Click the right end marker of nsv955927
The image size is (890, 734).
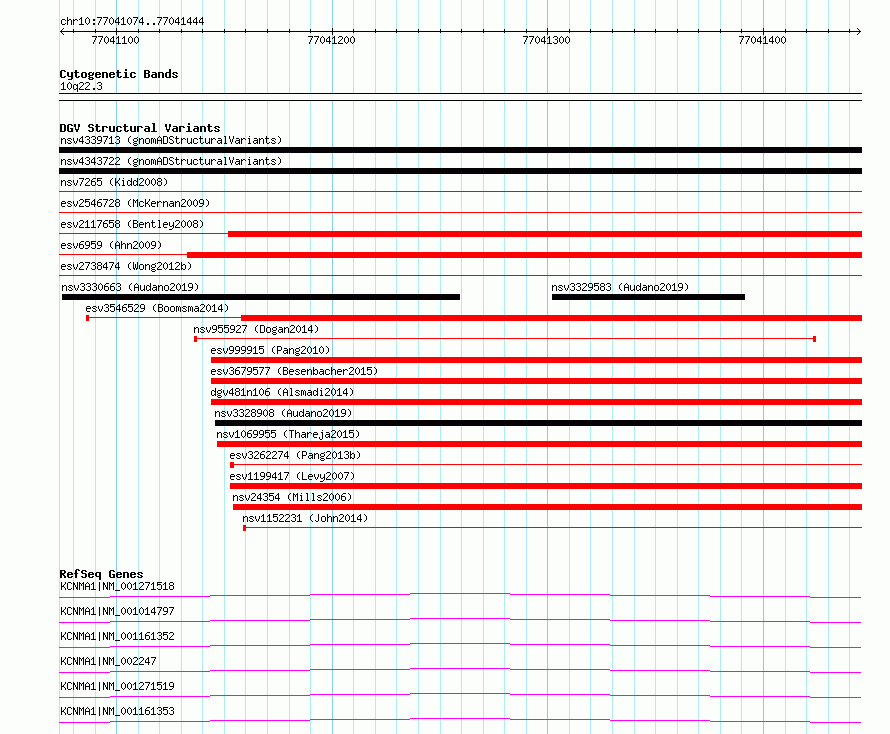click(x=815, y=339)
